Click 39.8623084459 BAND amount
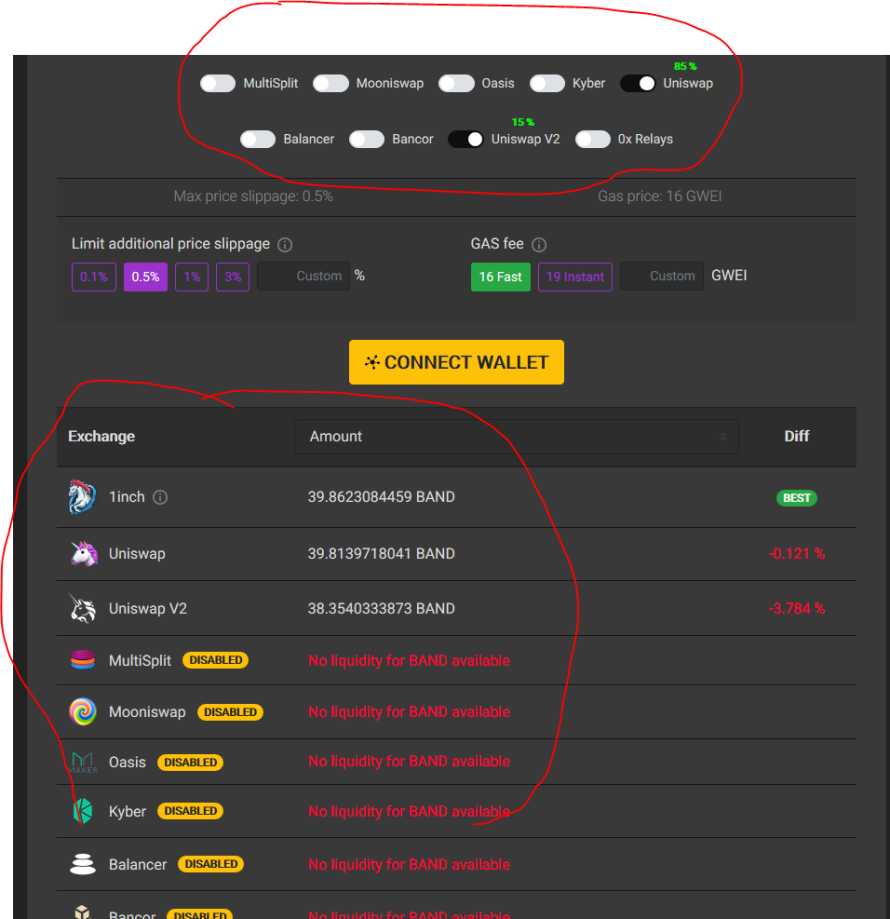This screenshot has width=890, height=919. click(x=381, y=497)
